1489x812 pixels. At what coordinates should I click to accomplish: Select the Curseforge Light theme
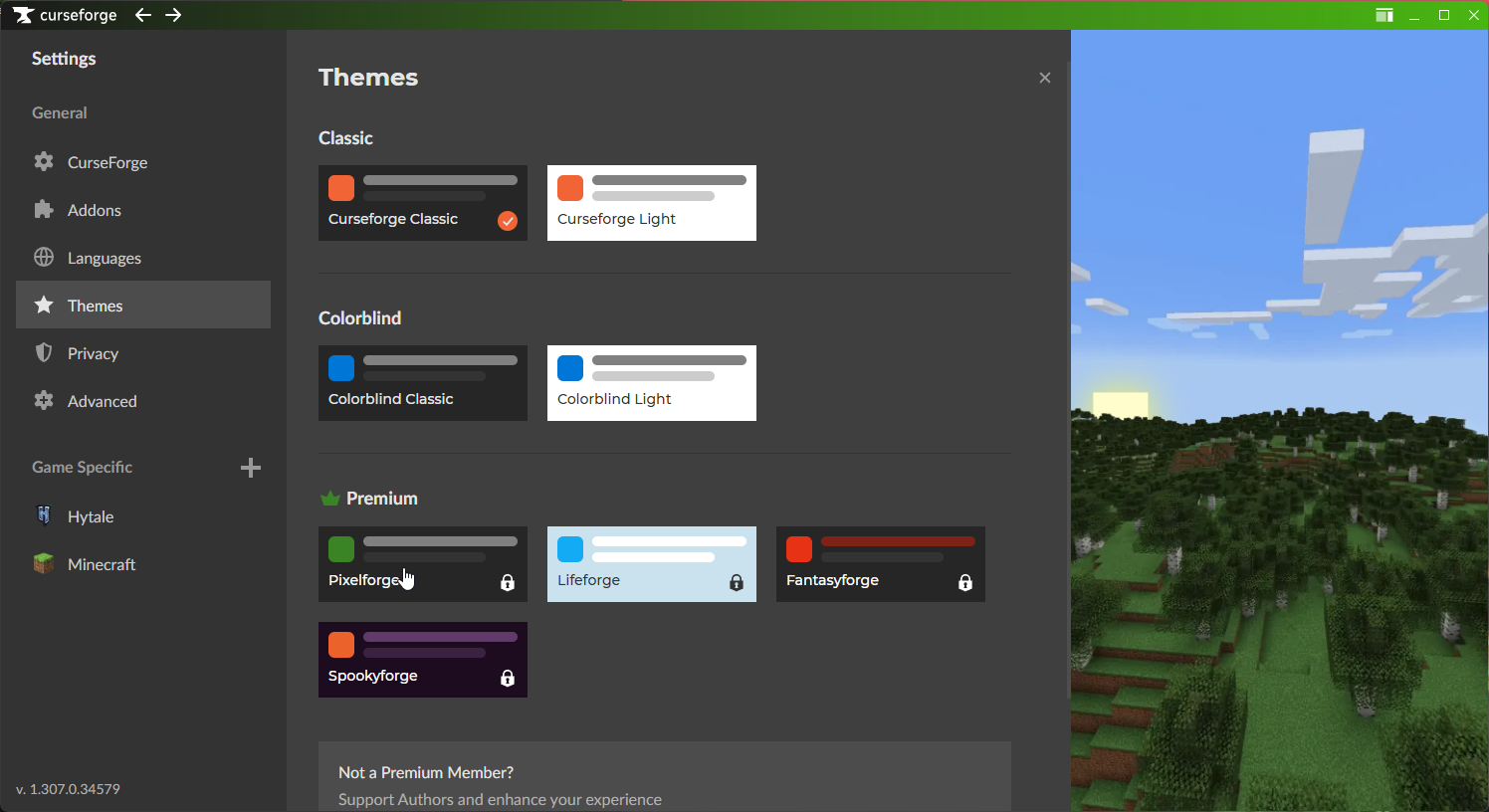pos(652,203)
